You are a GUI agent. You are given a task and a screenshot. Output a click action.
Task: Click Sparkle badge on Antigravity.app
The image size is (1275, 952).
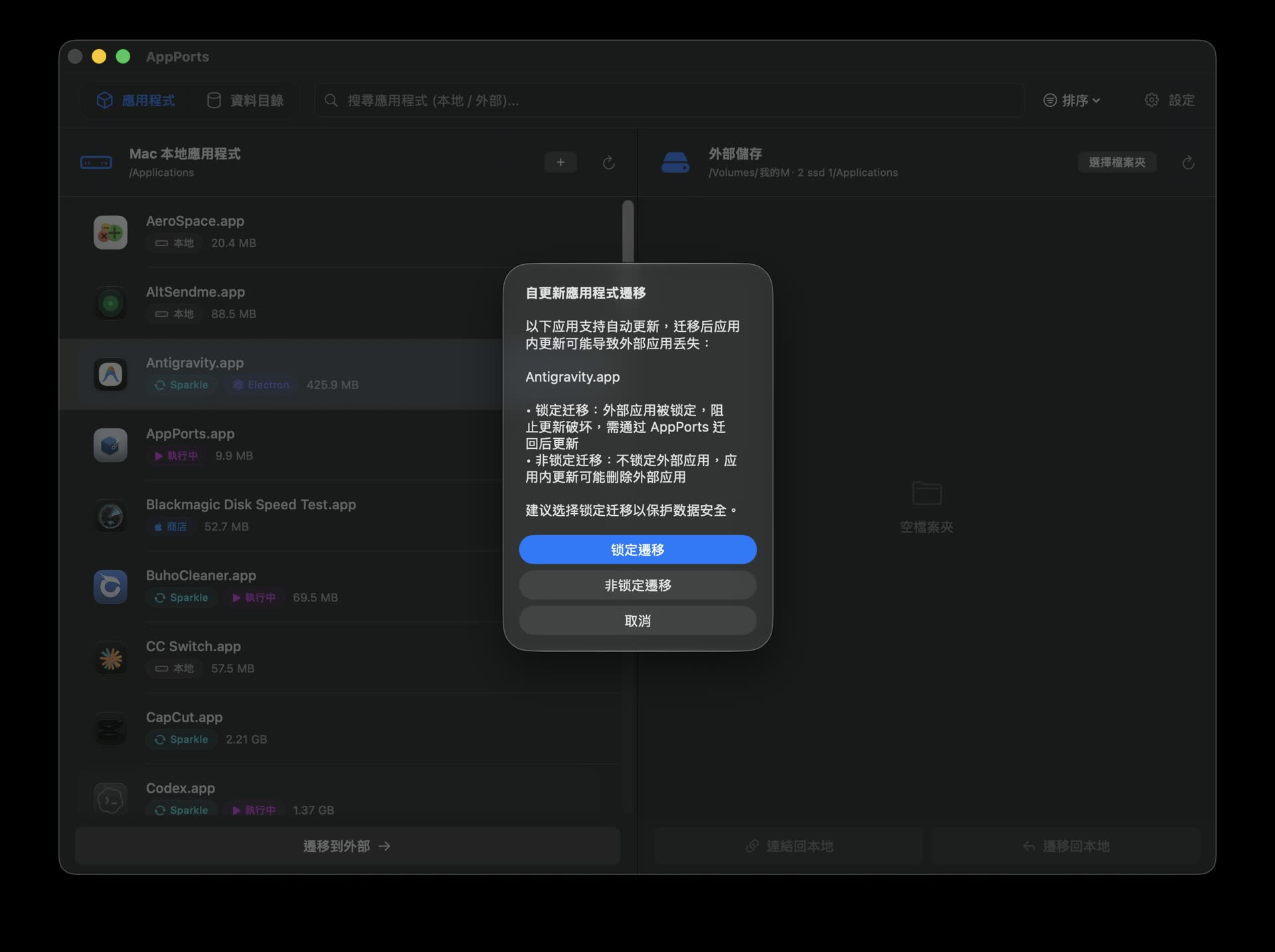181,385
